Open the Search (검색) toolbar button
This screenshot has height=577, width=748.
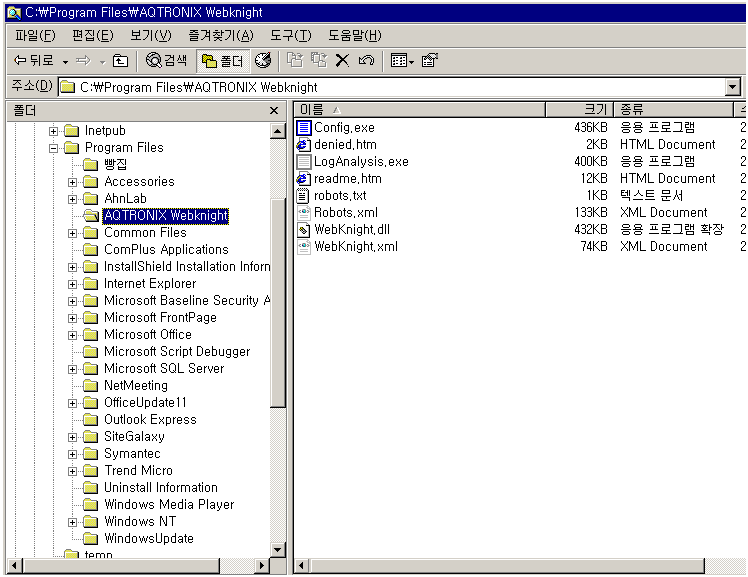pyautogui.click(x=166, y=61)
